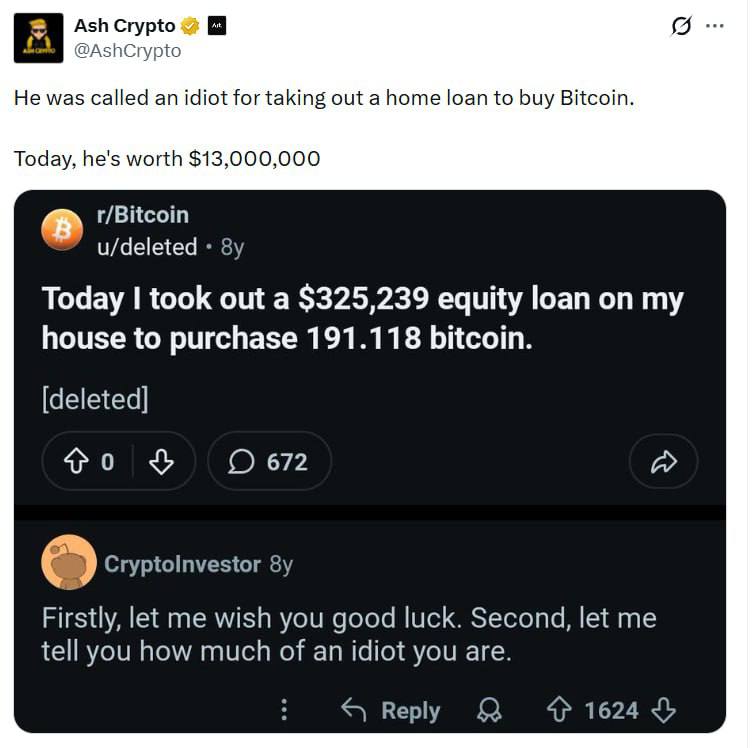The height and width of the screenshot is (748, 752).
Task: Click the CryptoInvestor username
Action: 182,564
